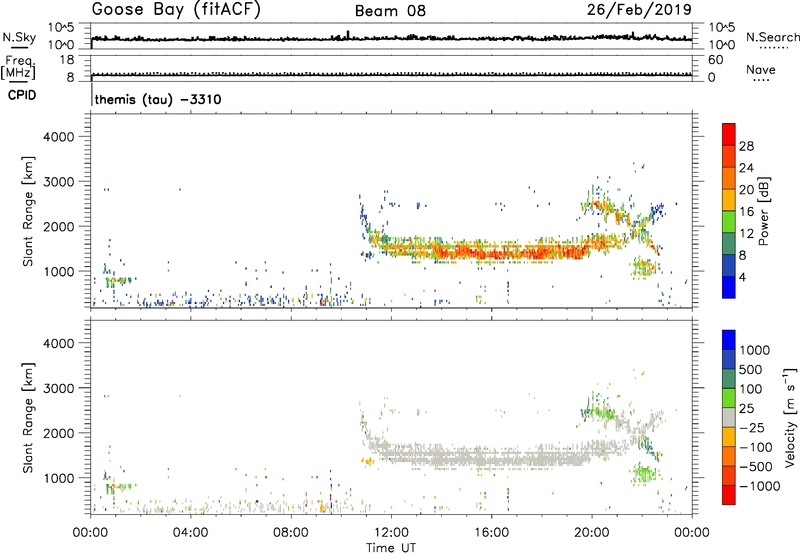The height and width of the screenshot is (554, 800).
Task: Click the '4000' tick on the power panel
Action: tap(58, 137)
